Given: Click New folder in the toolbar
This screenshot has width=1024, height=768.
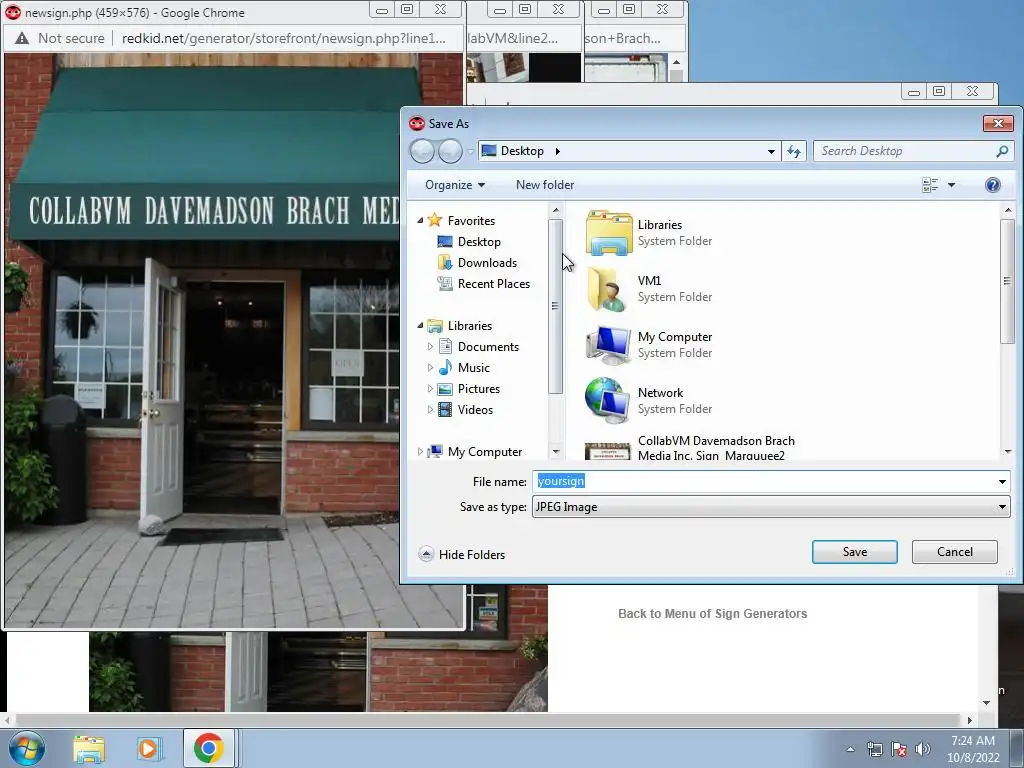Looking at the screenshot, I should pyautogui.click(x=545, y=185).
